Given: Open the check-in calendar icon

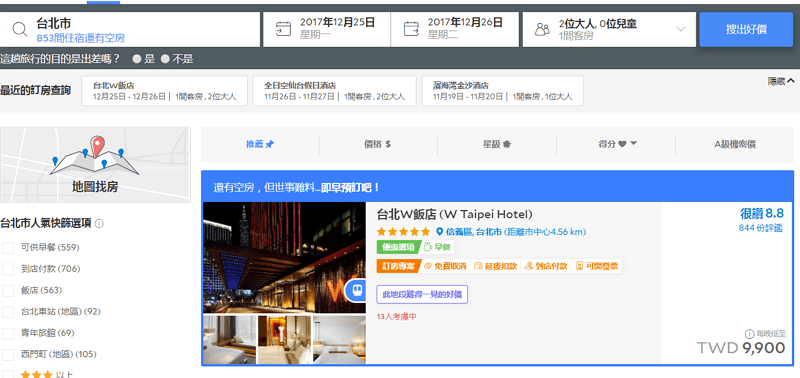Looking at the screenshot, I should tap(283, 29).
